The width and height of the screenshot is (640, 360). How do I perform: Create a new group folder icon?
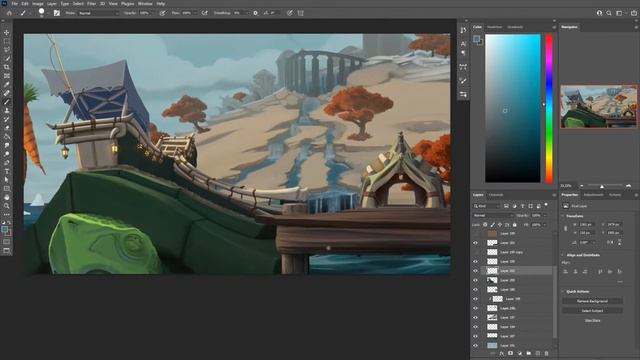[529, 353]
